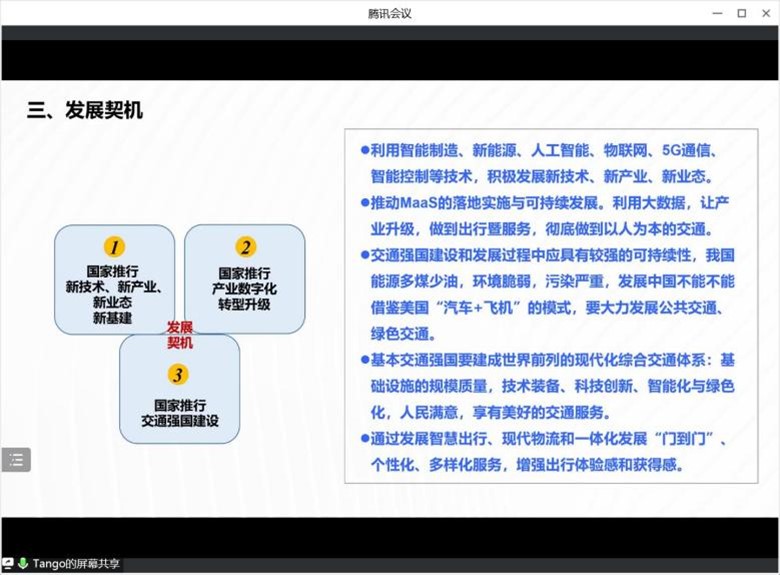Click the yellow number 3 circle
Screen dimensions: 780x575
[x=178, y=374]
